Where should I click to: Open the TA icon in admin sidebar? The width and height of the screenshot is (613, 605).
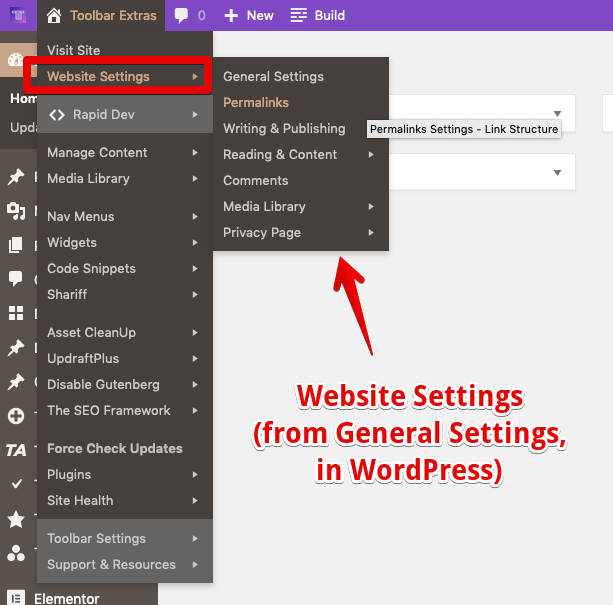point(16,450)
